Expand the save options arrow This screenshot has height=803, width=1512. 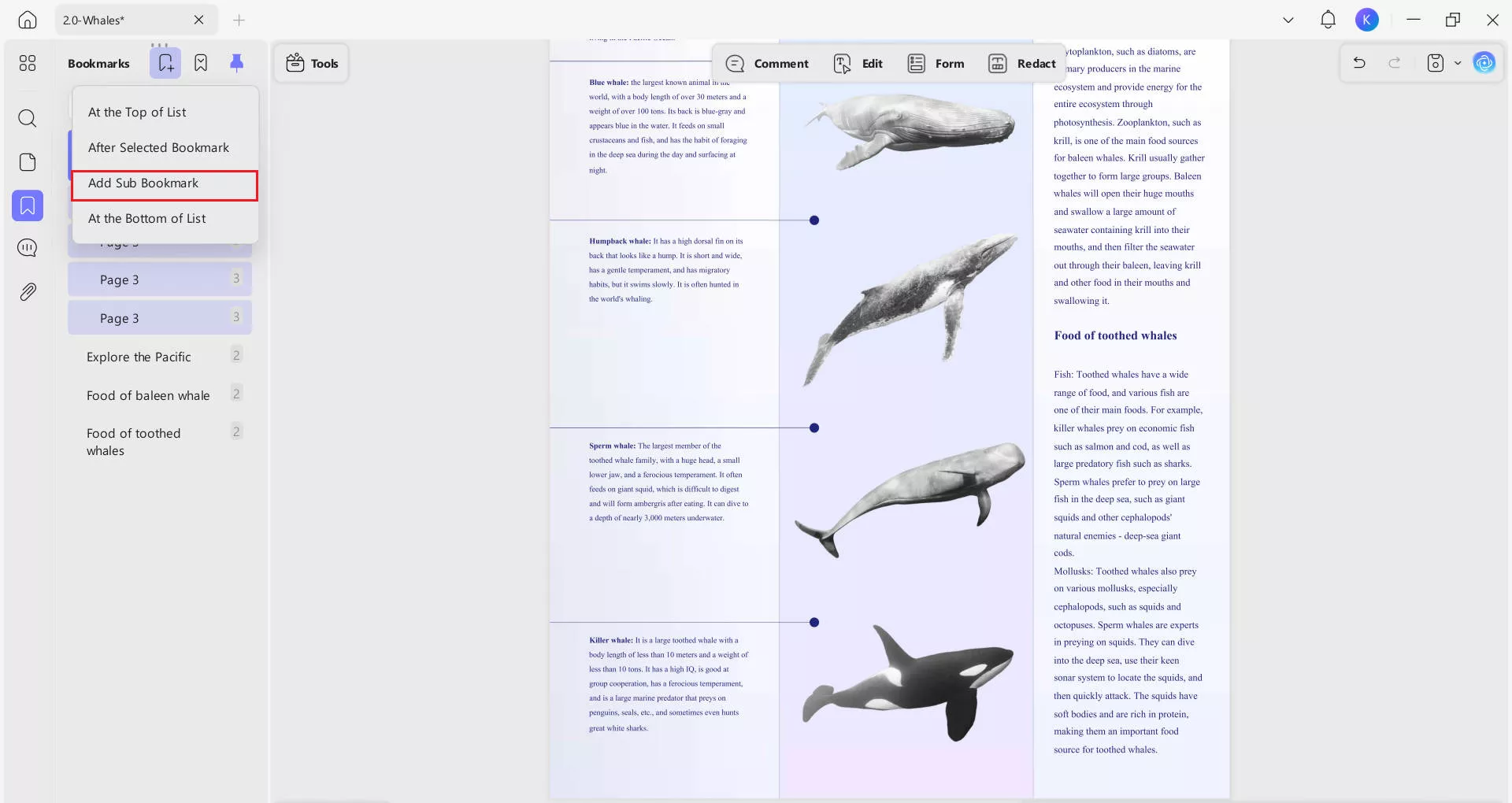click(1458, 63)
